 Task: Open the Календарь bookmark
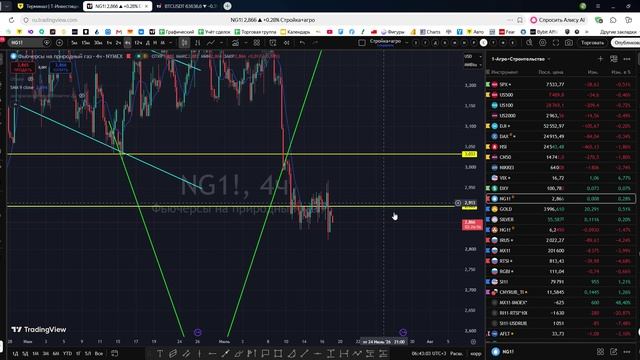pos(295,31)
